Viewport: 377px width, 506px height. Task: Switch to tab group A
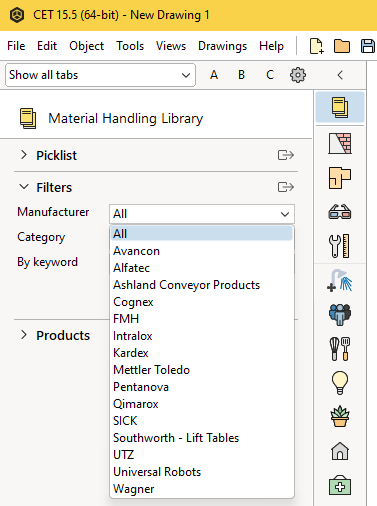coord(214,75)
